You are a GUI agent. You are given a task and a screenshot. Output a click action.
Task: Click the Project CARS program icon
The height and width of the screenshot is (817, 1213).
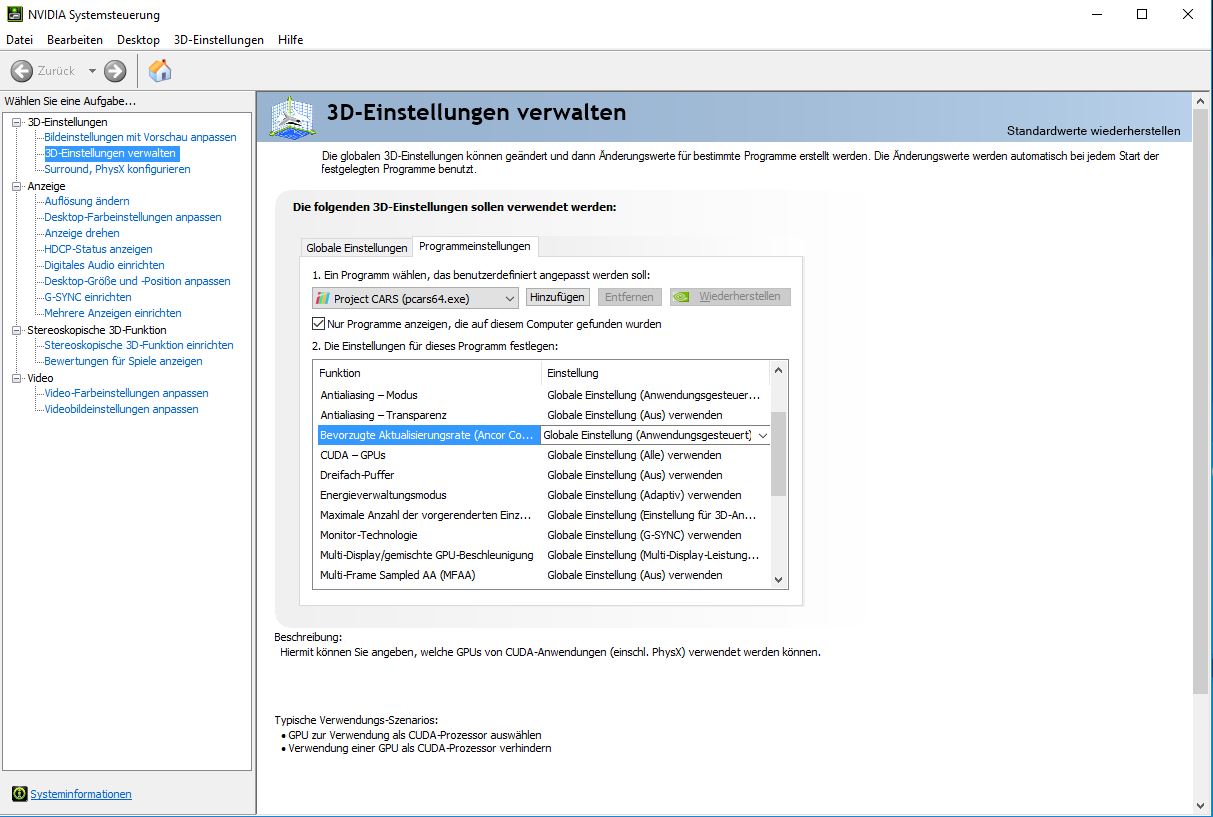[x=322, y=298]
